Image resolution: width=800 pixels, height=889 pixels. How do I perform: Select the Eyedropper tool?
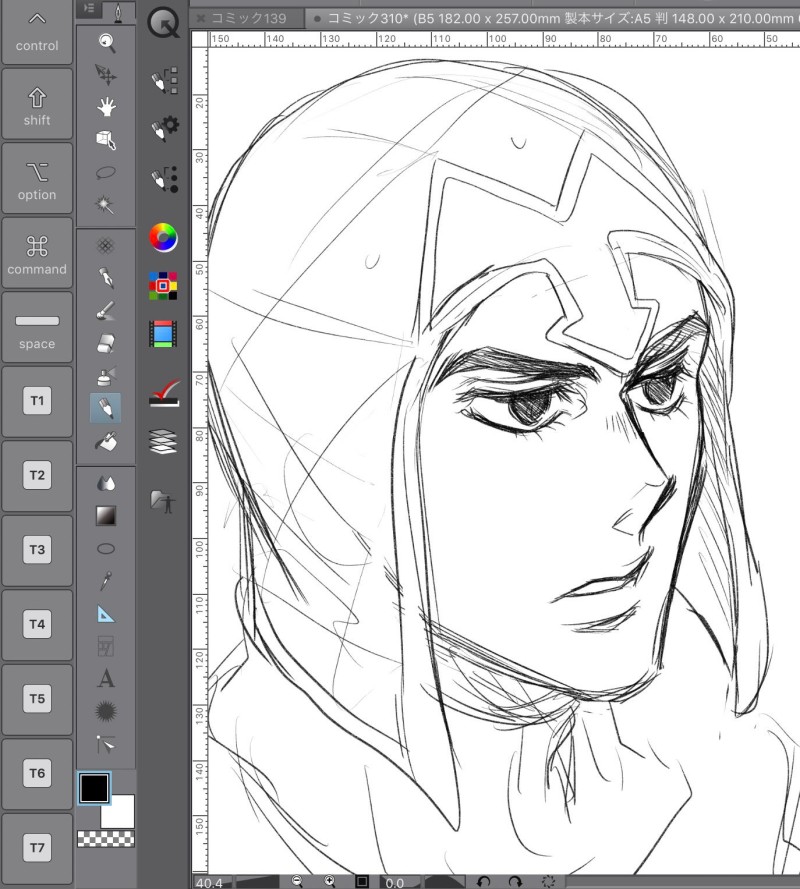click(106, 581)
